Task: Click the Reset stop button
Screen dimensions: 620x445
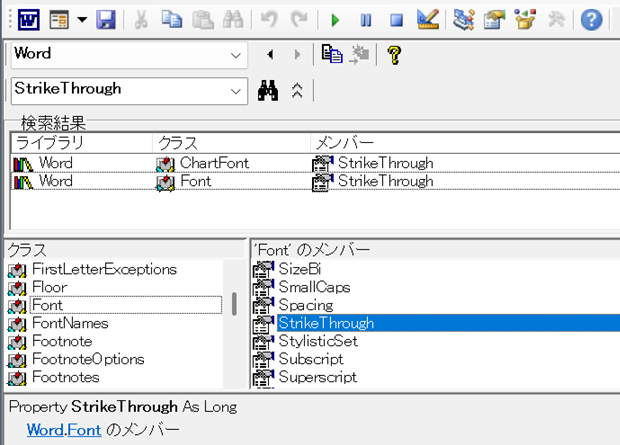Action: [396, 19]
